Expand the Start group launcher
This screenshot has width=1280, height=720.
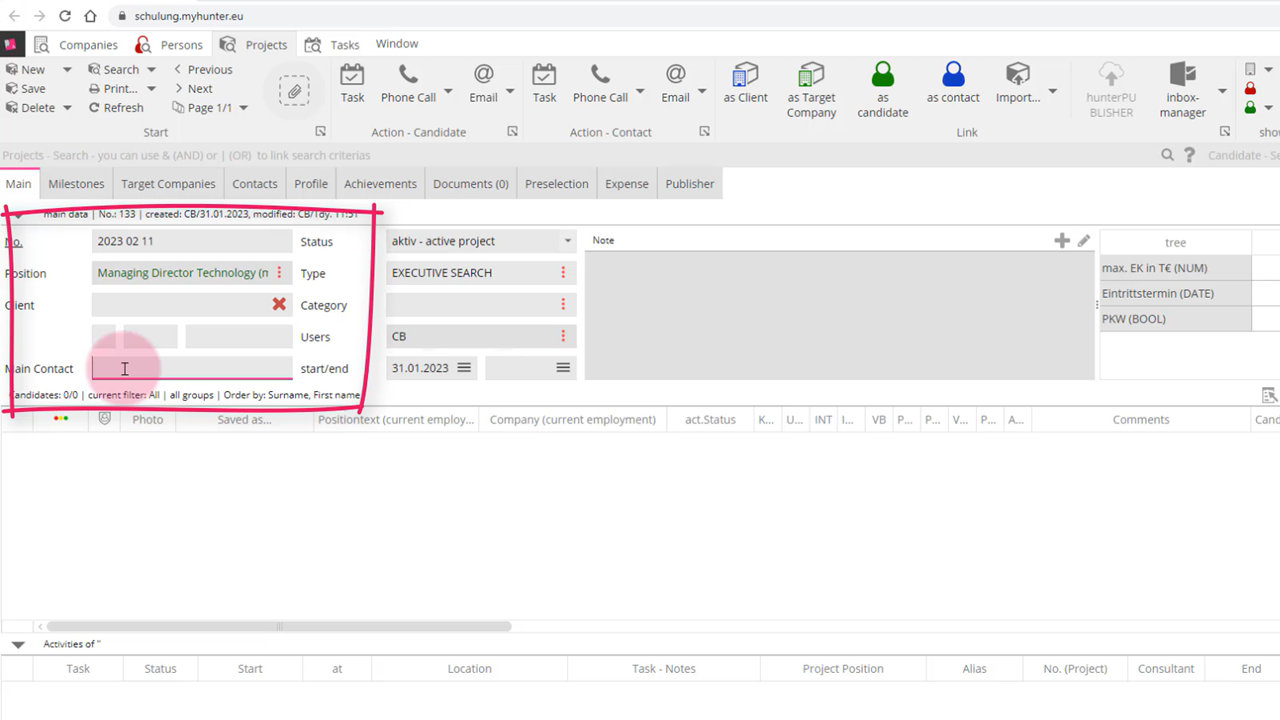pos(320,132)
